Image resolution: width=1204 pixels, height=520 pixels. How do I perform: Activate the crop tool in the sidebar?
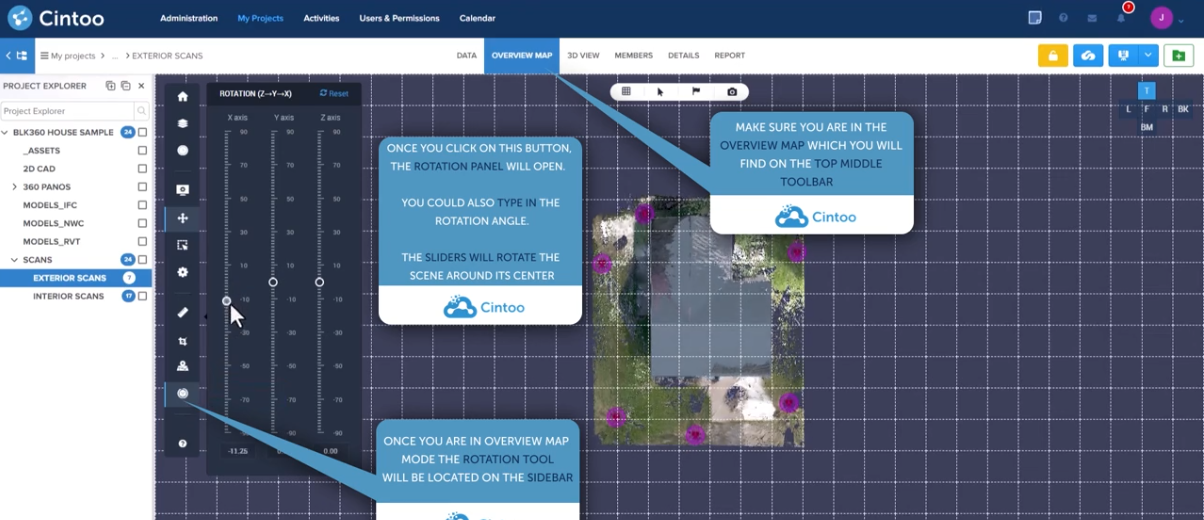coord(182,341)
